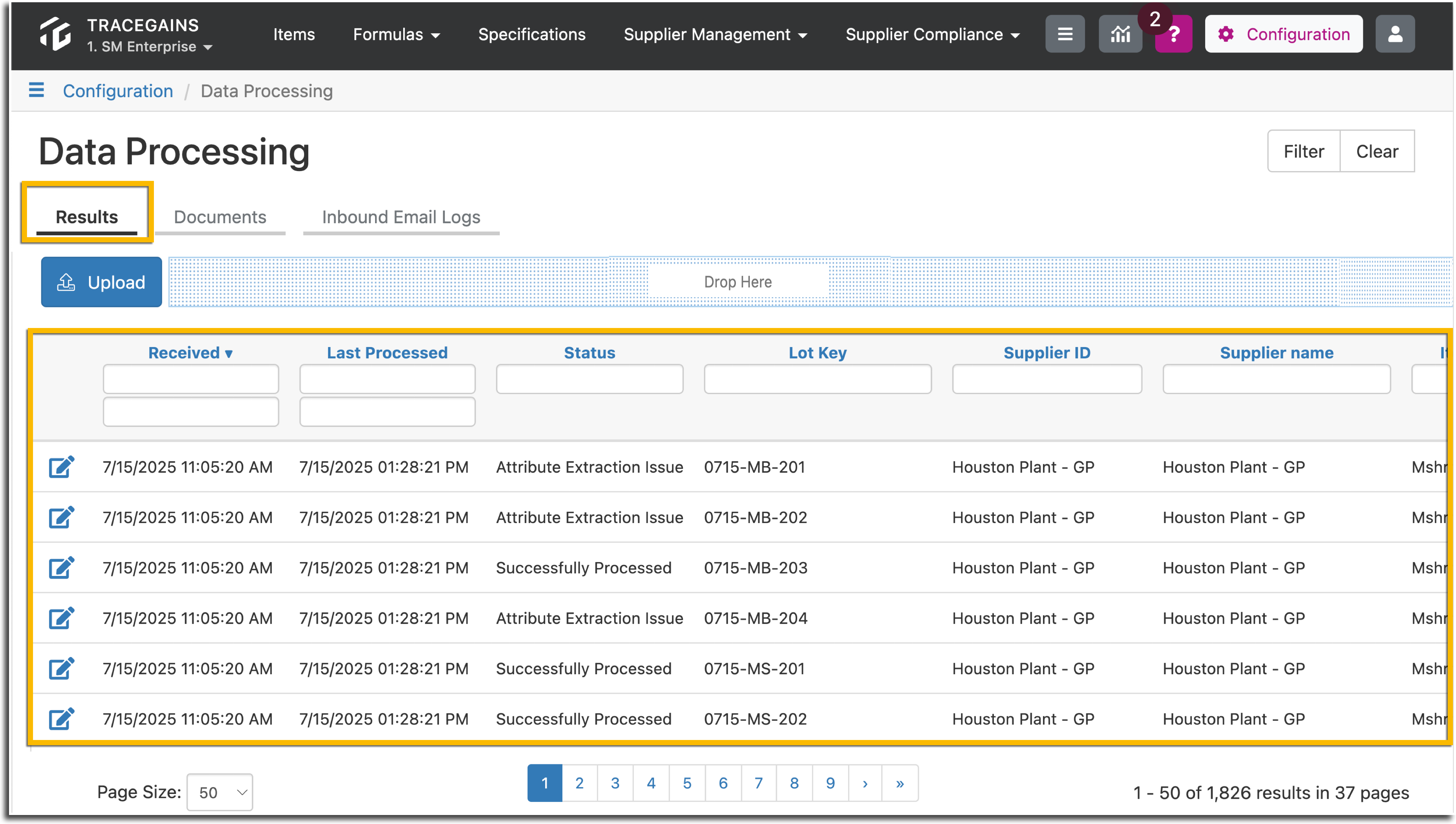
Task: Click the lot key 0715-MB-201 cell
Action: click(x=755, y=467)
